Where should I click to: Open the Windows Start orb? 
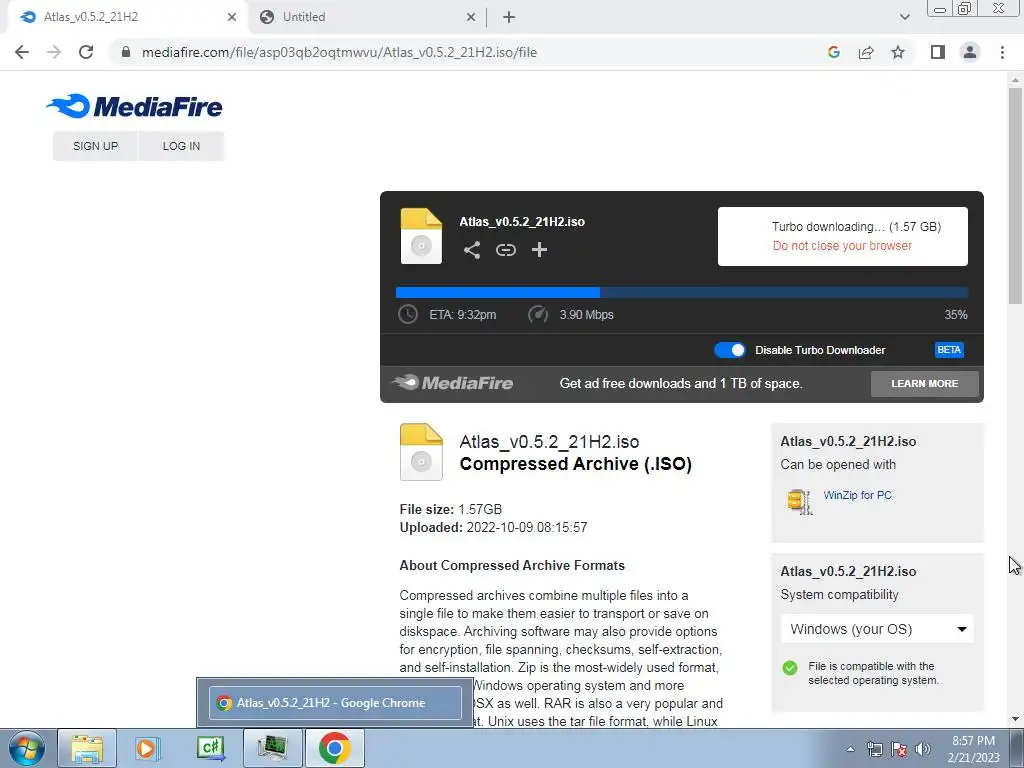[26, 748]
